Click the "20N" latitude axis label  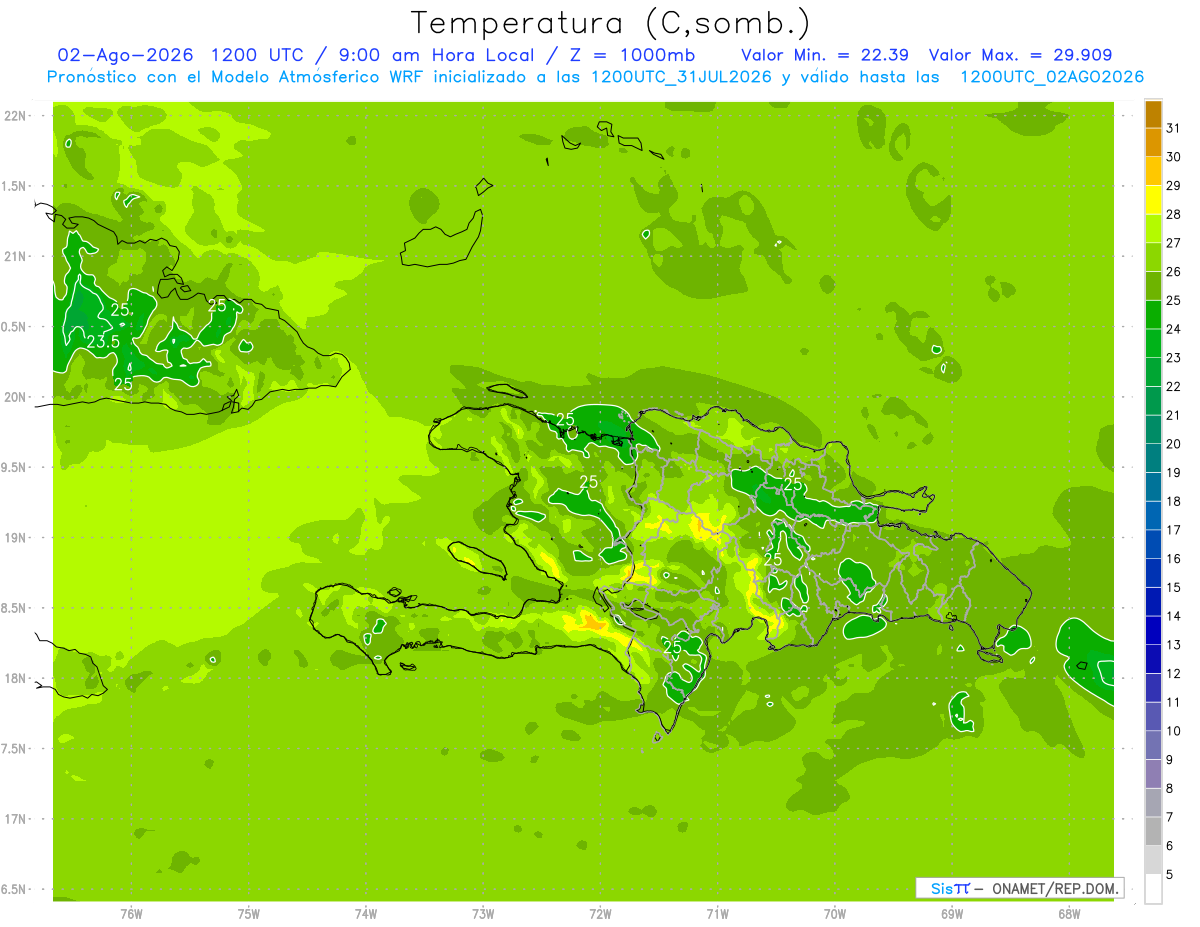click(x=15, y=397)
